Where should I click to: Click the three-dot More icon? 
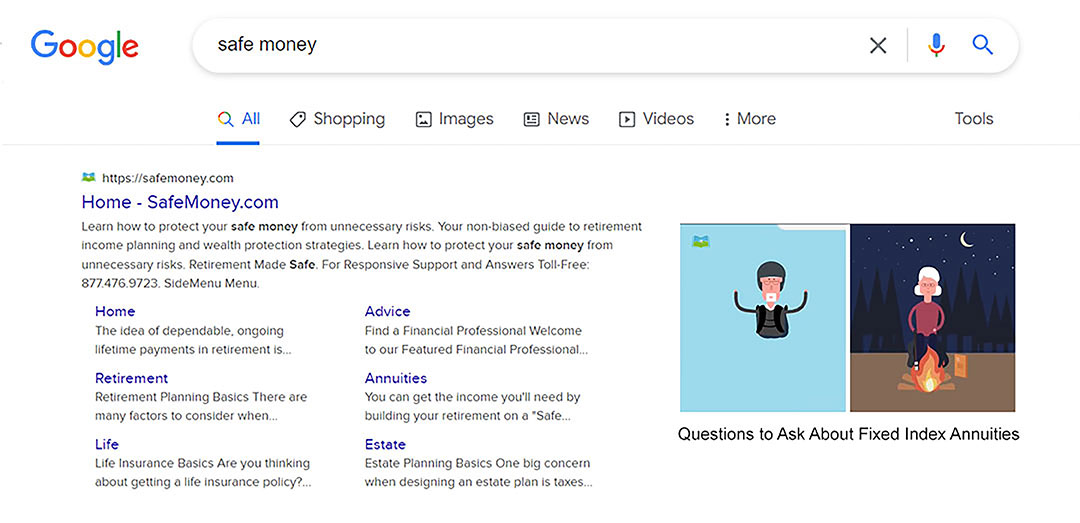pos(727,119)
